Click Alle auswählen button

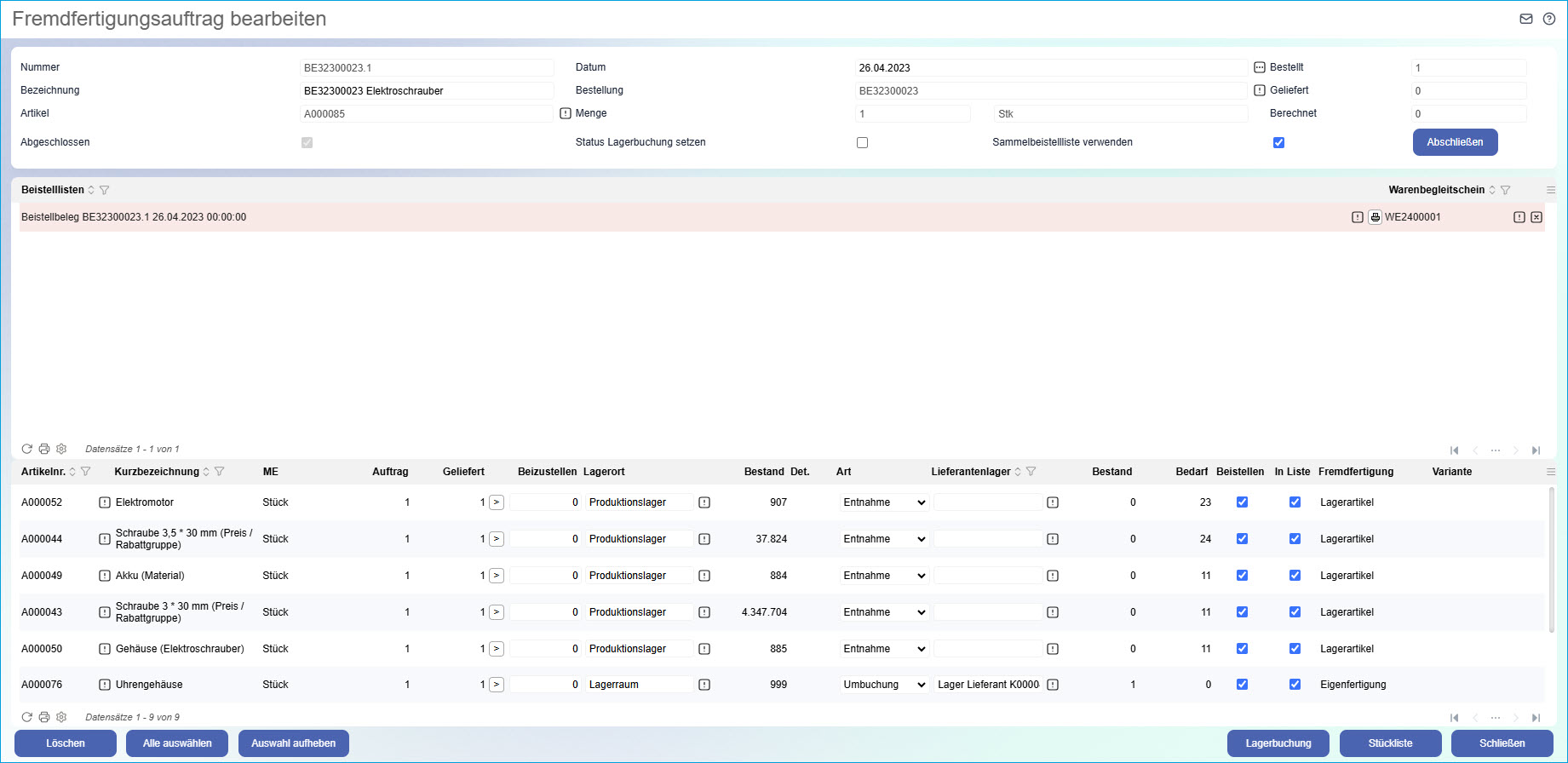(x=177, y=743)
